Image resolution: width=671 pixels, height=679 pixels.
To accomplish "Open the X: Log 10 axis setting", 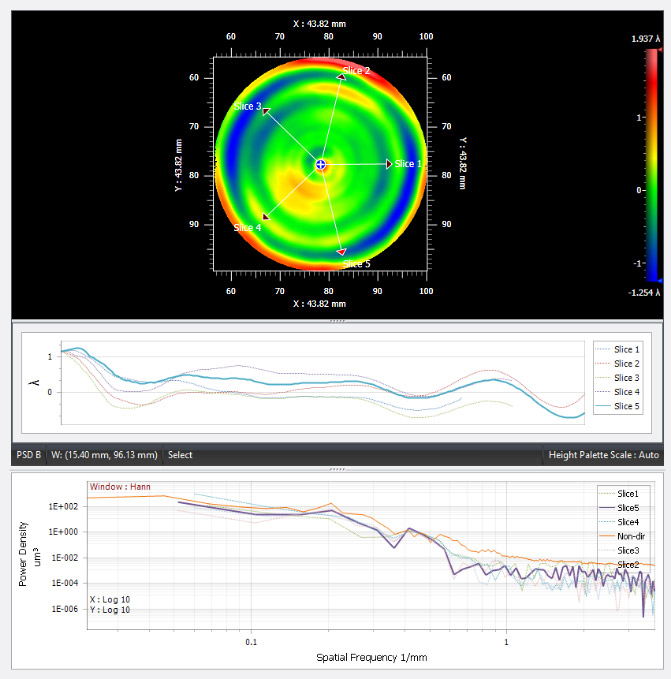I will (x=110, y=600).
